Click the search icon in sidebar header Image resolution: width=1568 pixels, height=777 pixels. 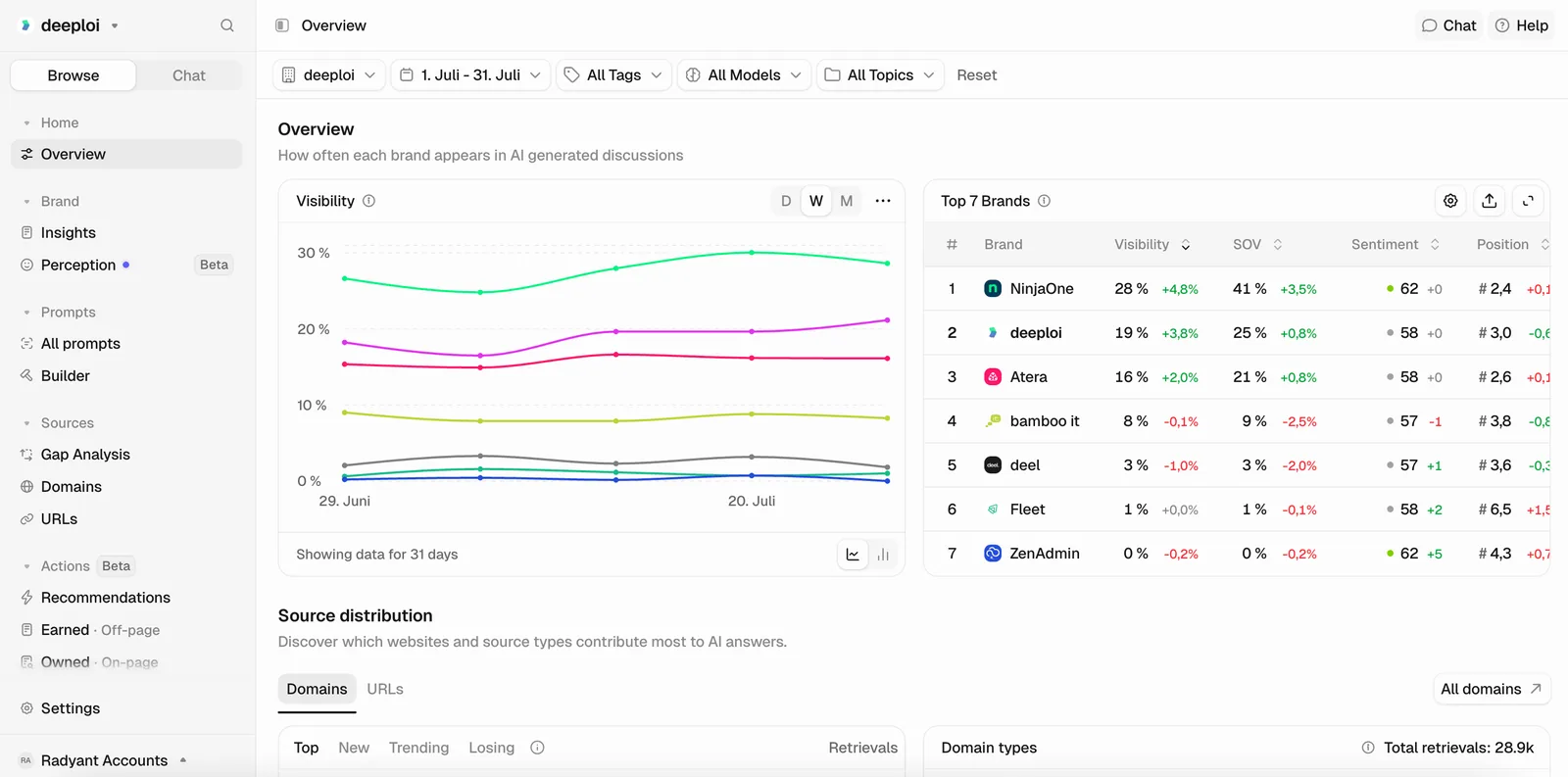click(x=227, y=25)
